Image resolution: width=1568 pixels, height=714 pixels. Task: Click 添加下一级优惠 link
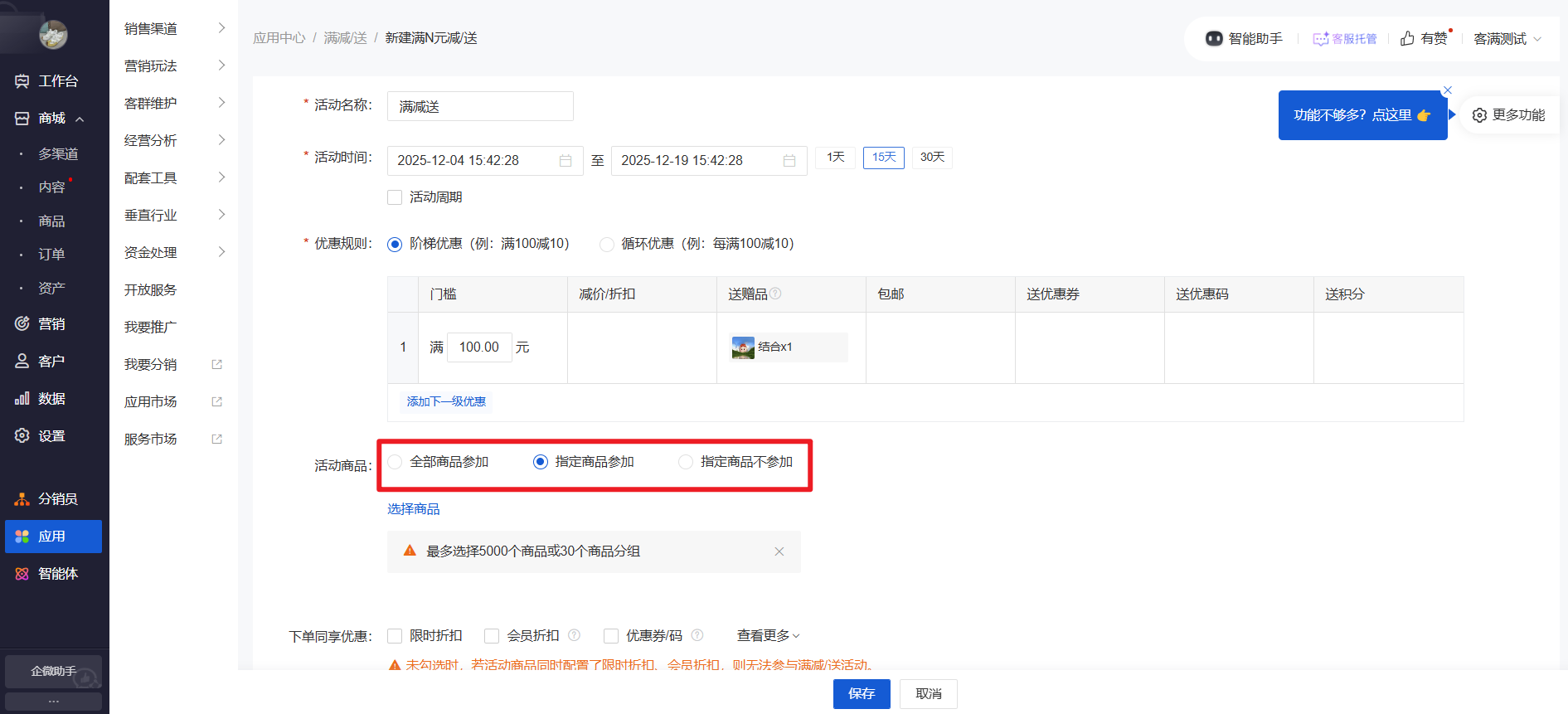coord(446,401)
